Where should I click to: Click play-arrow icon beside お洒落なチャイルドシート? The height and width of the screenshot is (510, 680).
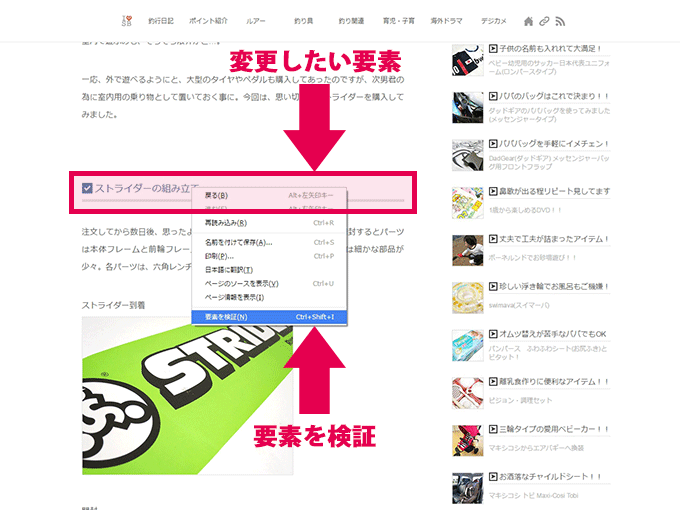click(x=493, y=477)
